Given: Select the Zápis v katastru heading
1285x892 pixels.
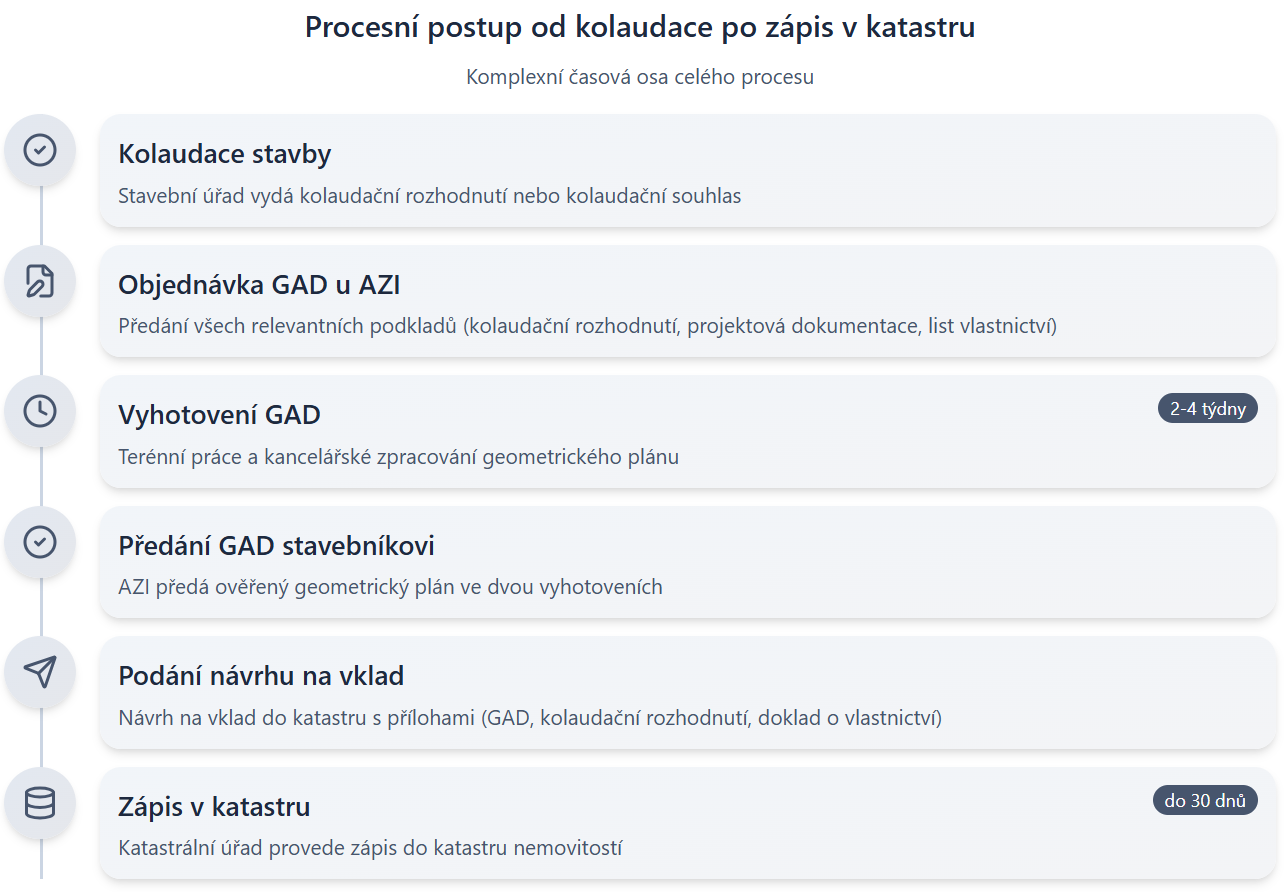Looking at the screenshot, I should [214, 807].
